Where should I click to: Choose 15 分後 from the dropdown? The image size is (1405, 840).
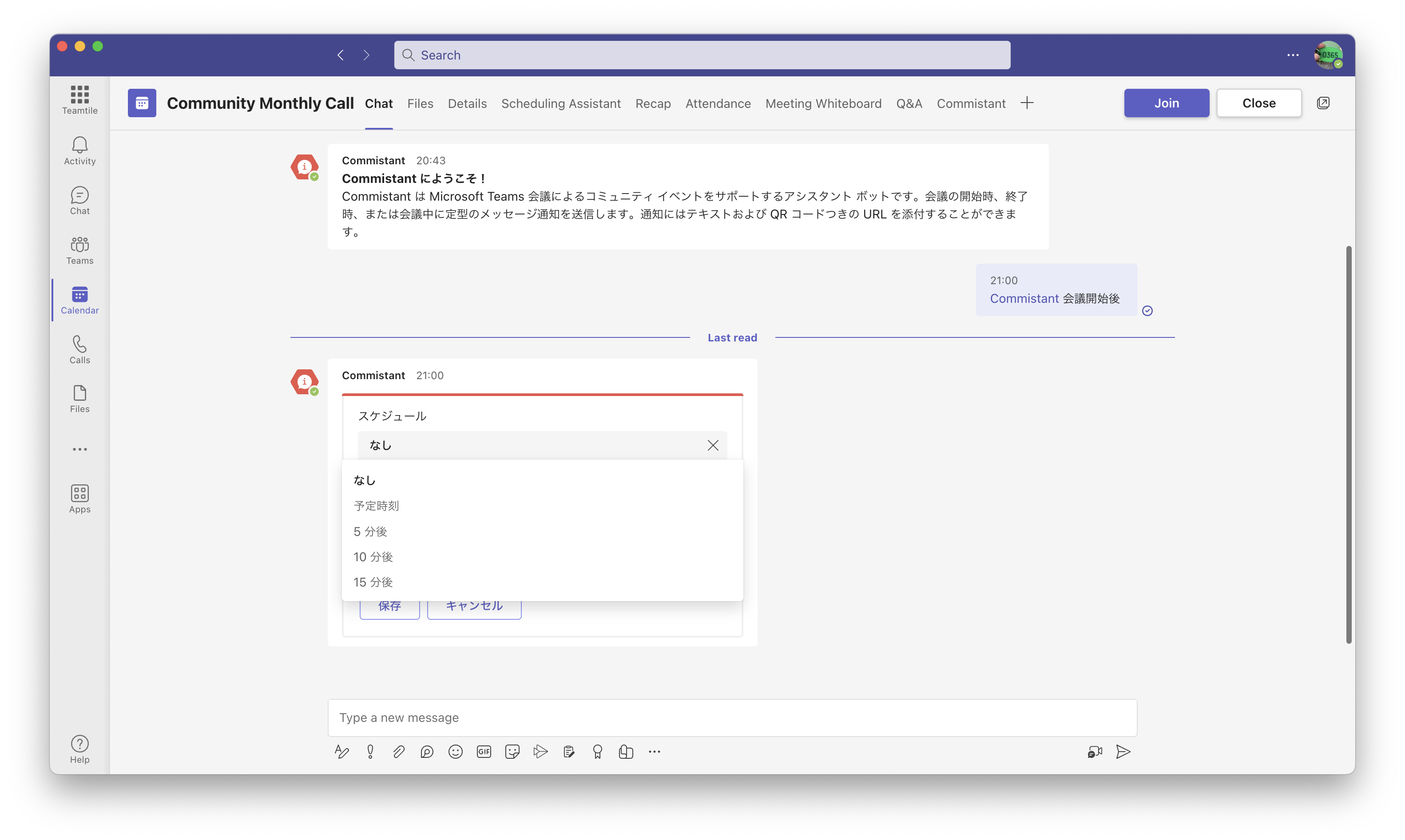click(x=542, y=582)
